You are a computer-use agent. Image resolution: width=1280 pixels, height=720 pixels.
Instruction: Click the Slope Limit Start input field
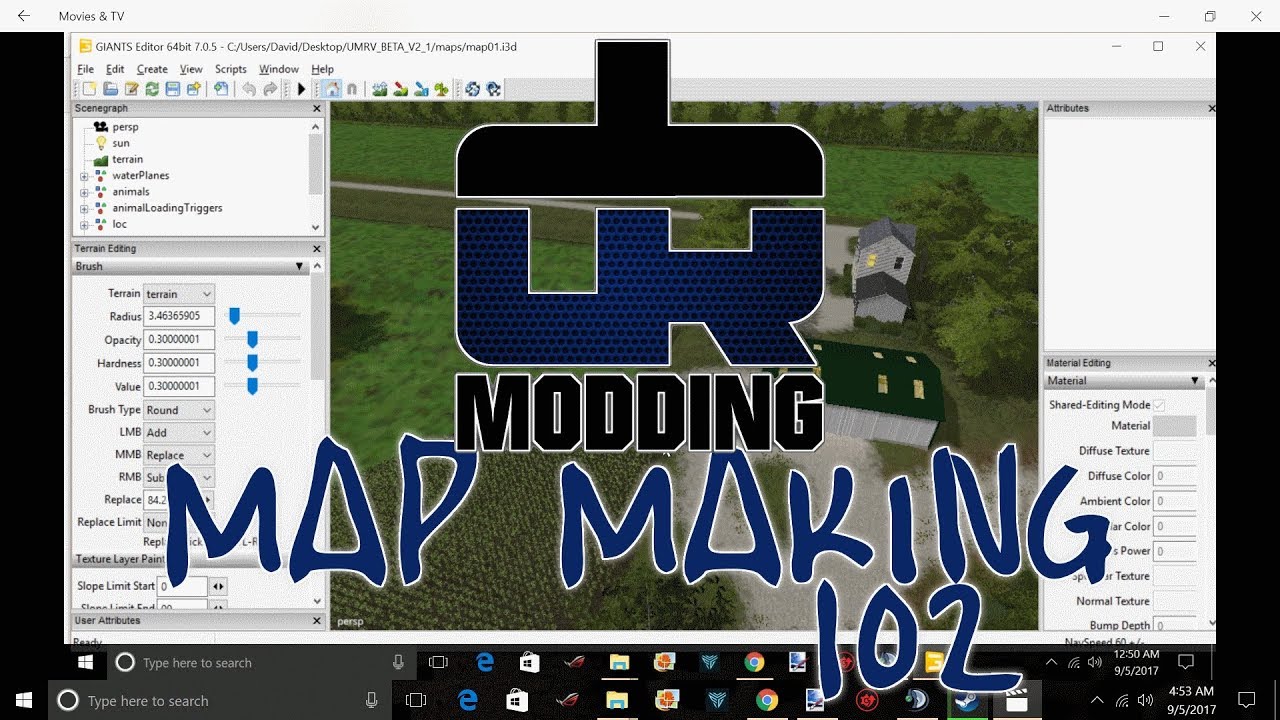(182, 586)
